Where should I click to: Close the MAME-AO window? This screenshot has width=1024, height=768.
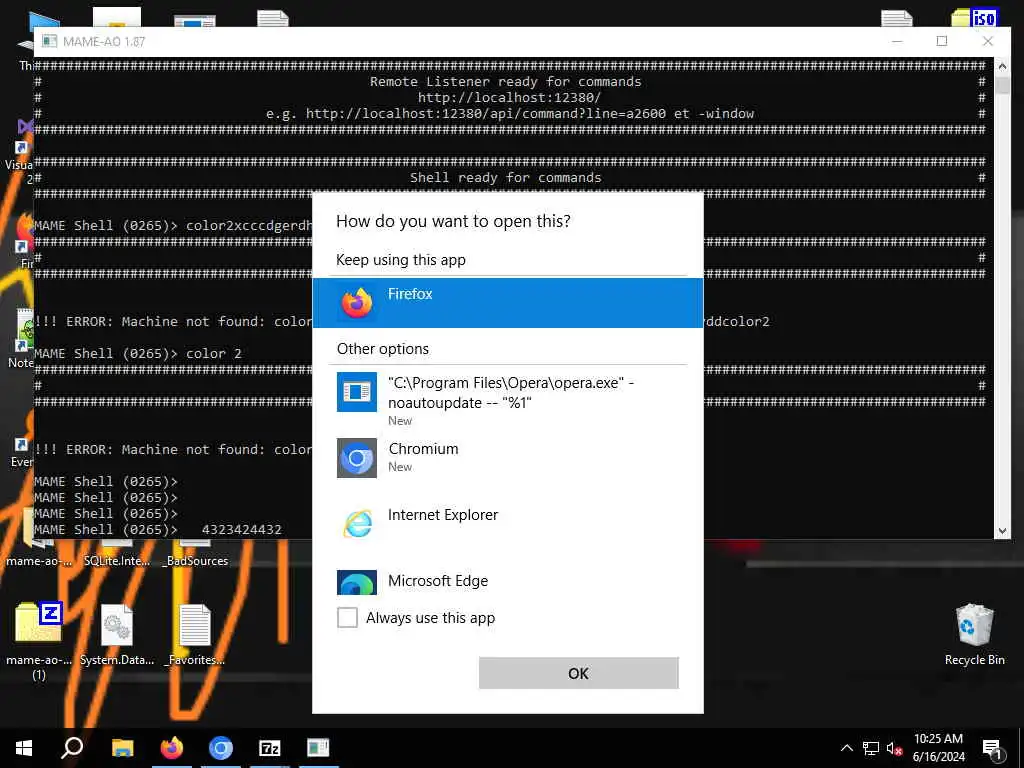pos(987,41)
